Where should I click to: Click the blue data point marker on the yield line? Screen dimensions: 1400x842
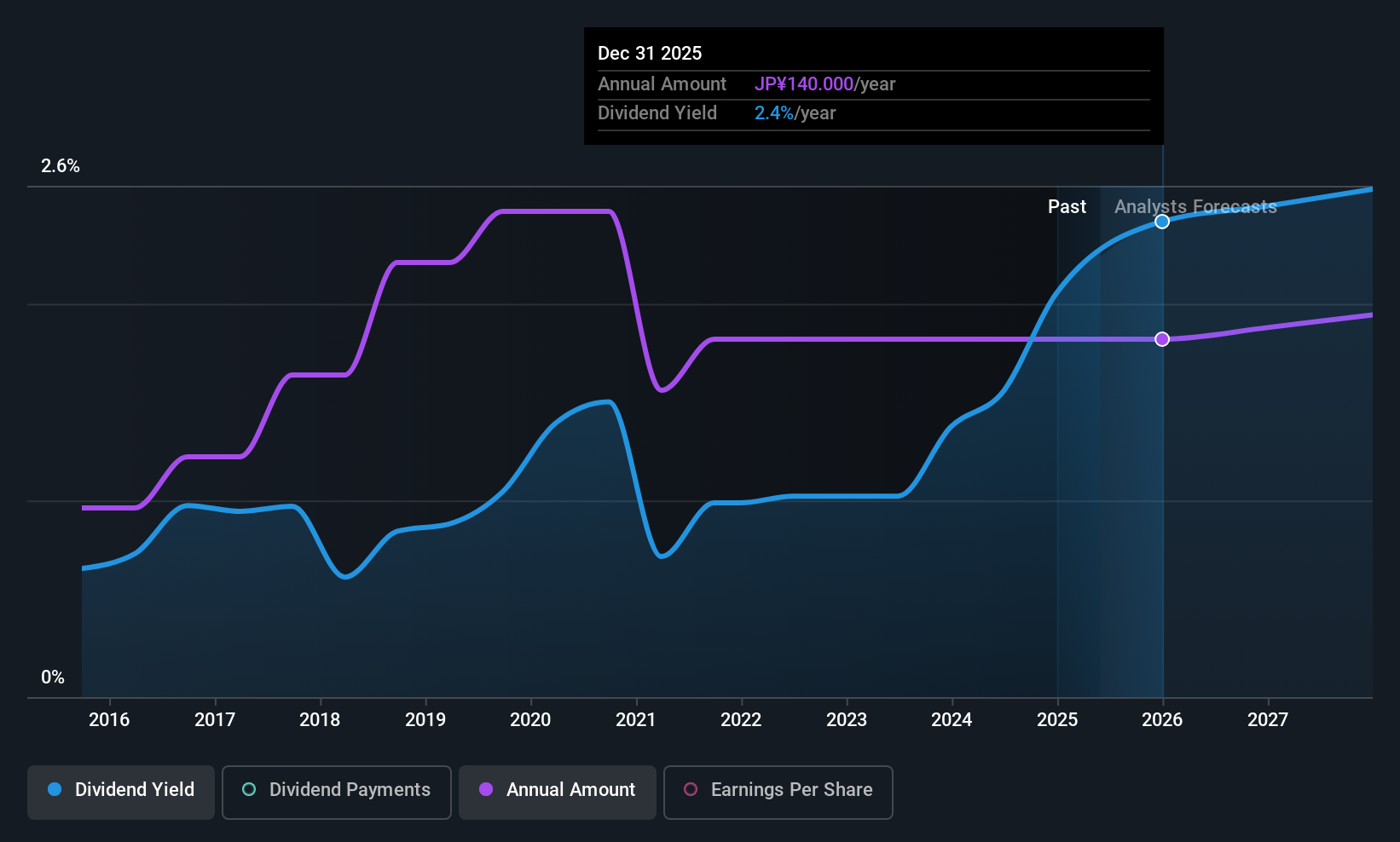click(1162, 222)
